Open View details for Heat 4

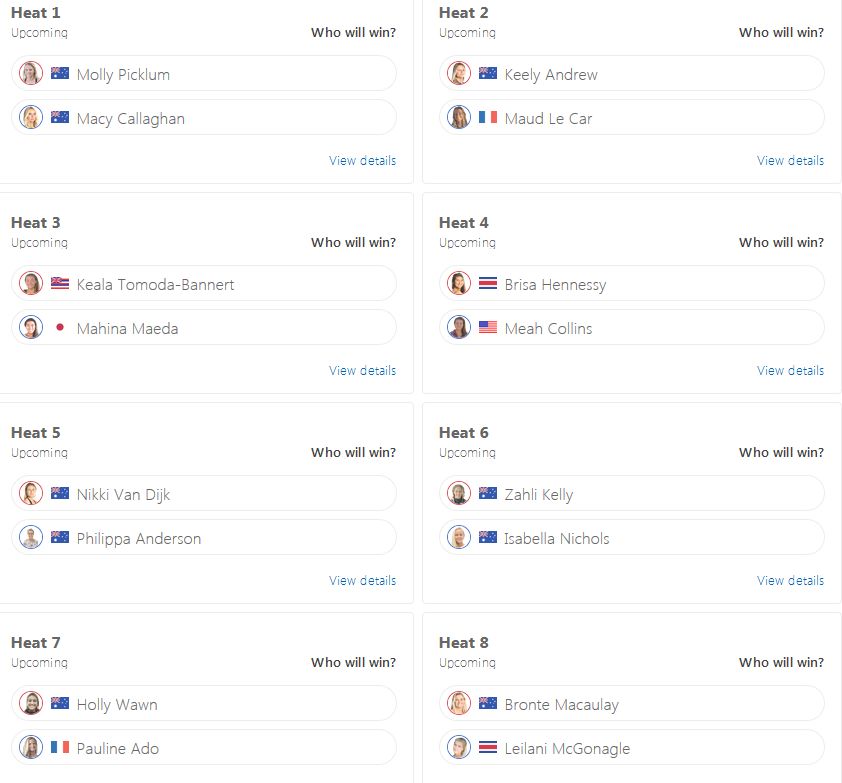point(790,371)
